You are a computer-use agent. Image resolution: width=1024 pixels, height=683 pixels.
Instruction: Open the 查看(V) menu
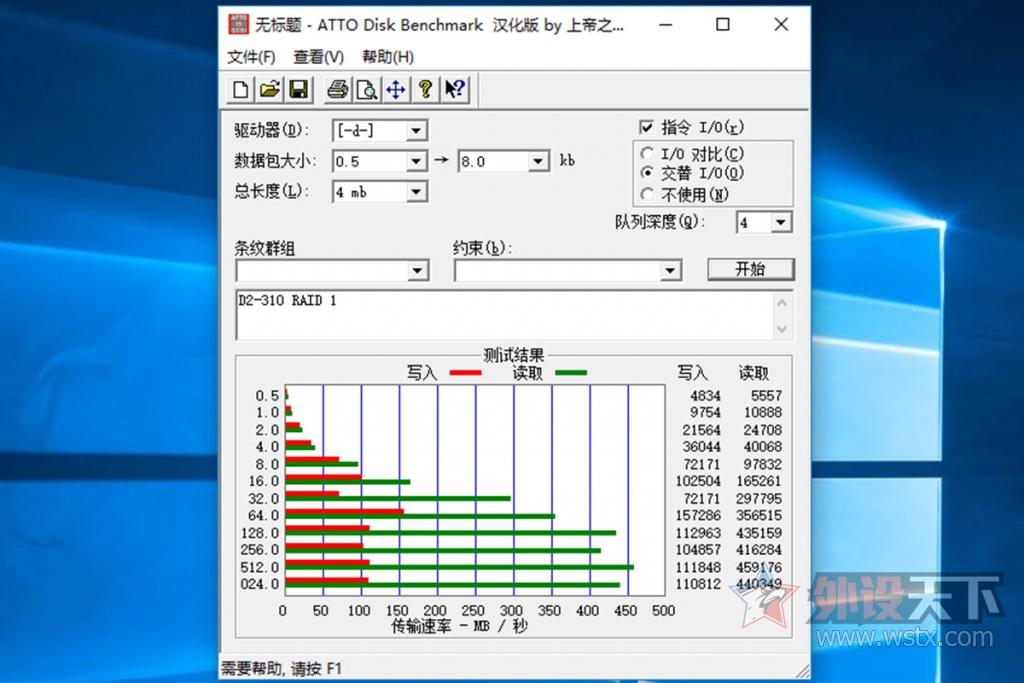(x=319, y=57)
